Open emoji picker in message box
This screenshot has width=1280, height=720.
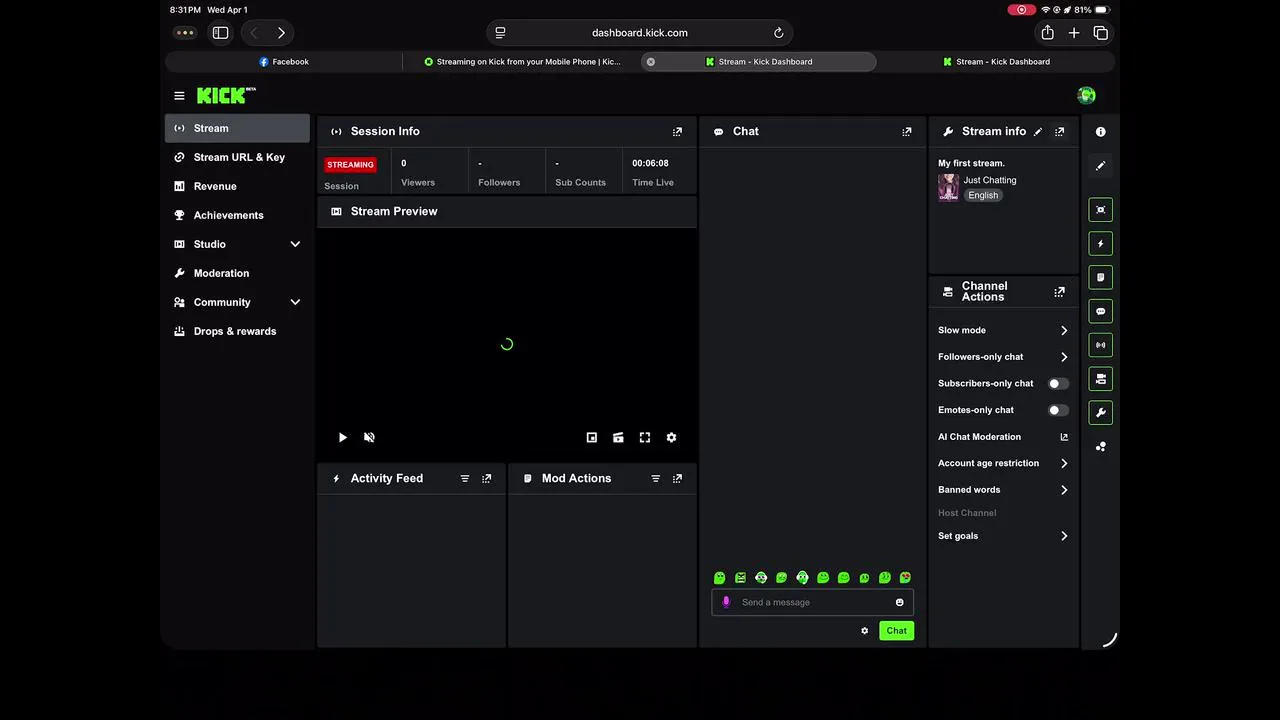pyautogui.click(x=900, y=602)
